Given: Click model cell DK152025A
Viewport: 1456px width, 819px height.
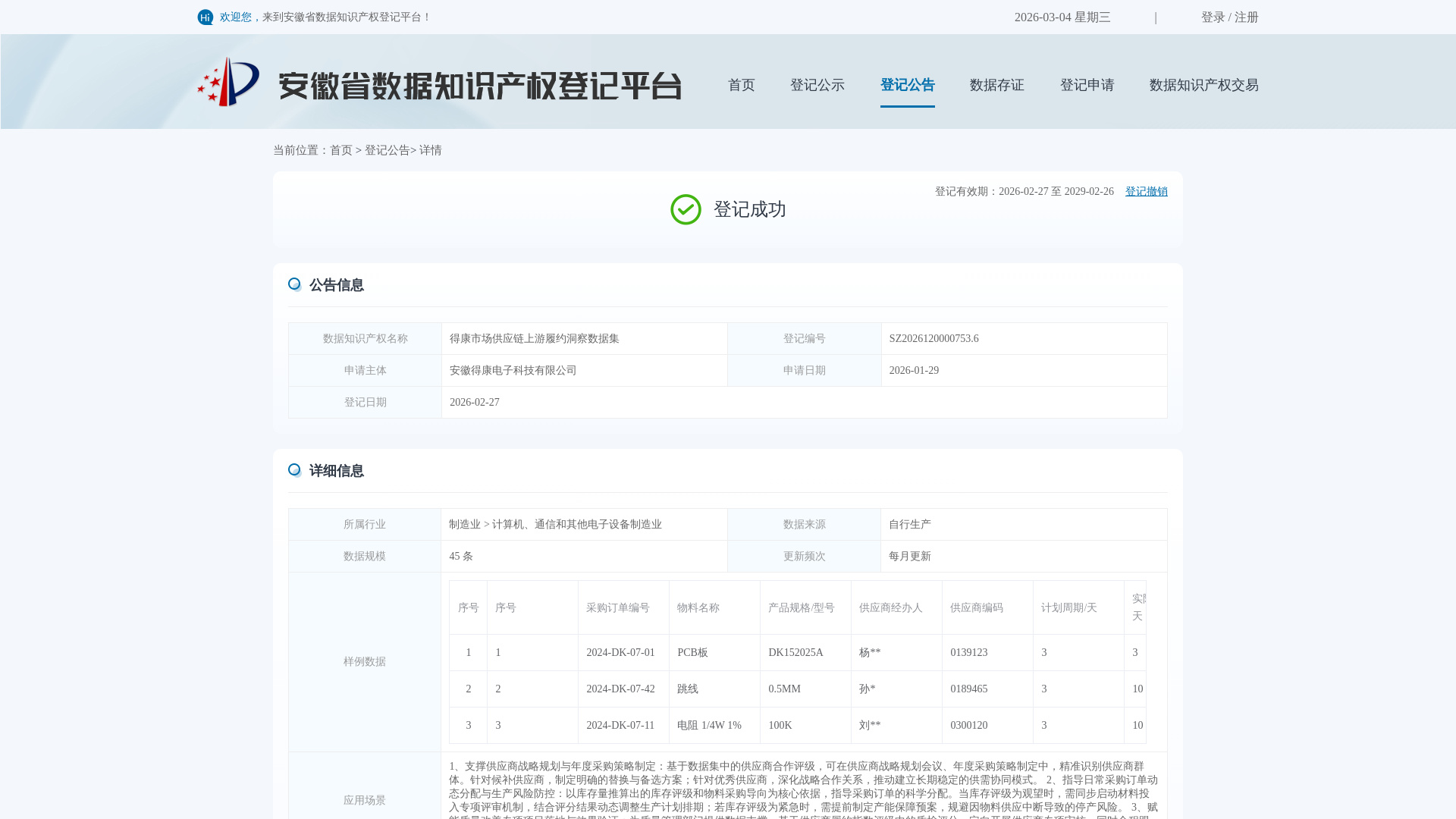Looking at the screenshot, I should coord(795,653).
